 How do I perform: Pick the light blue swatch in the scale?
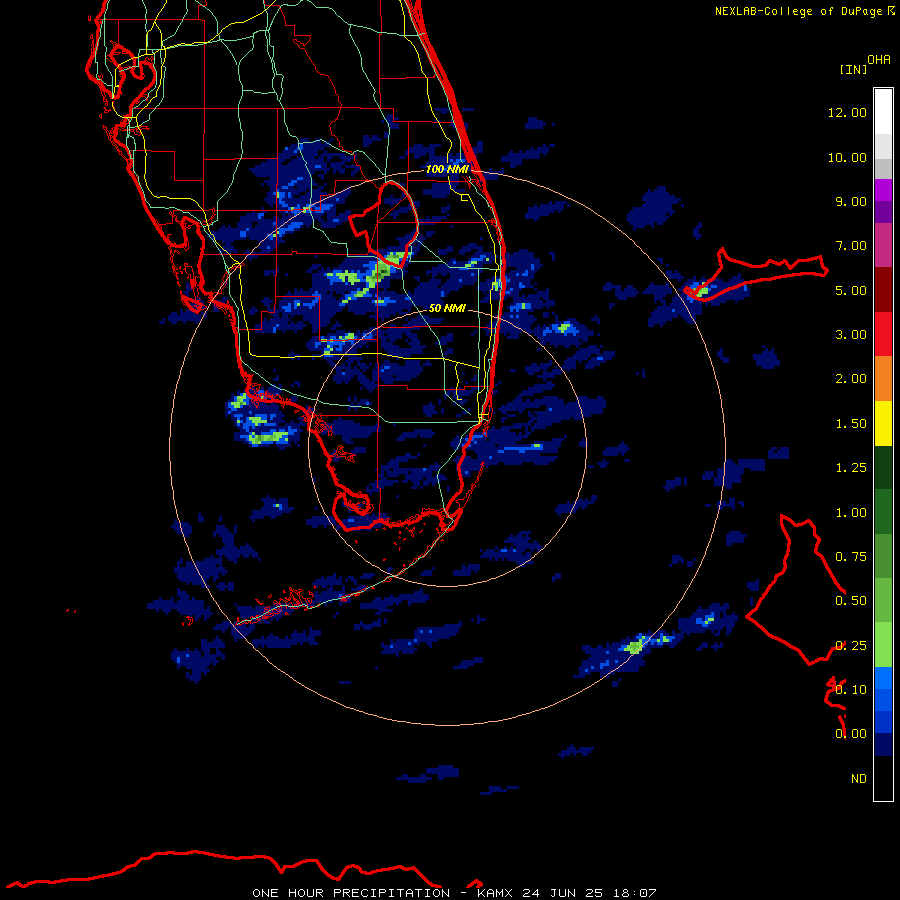click(883, 678)
